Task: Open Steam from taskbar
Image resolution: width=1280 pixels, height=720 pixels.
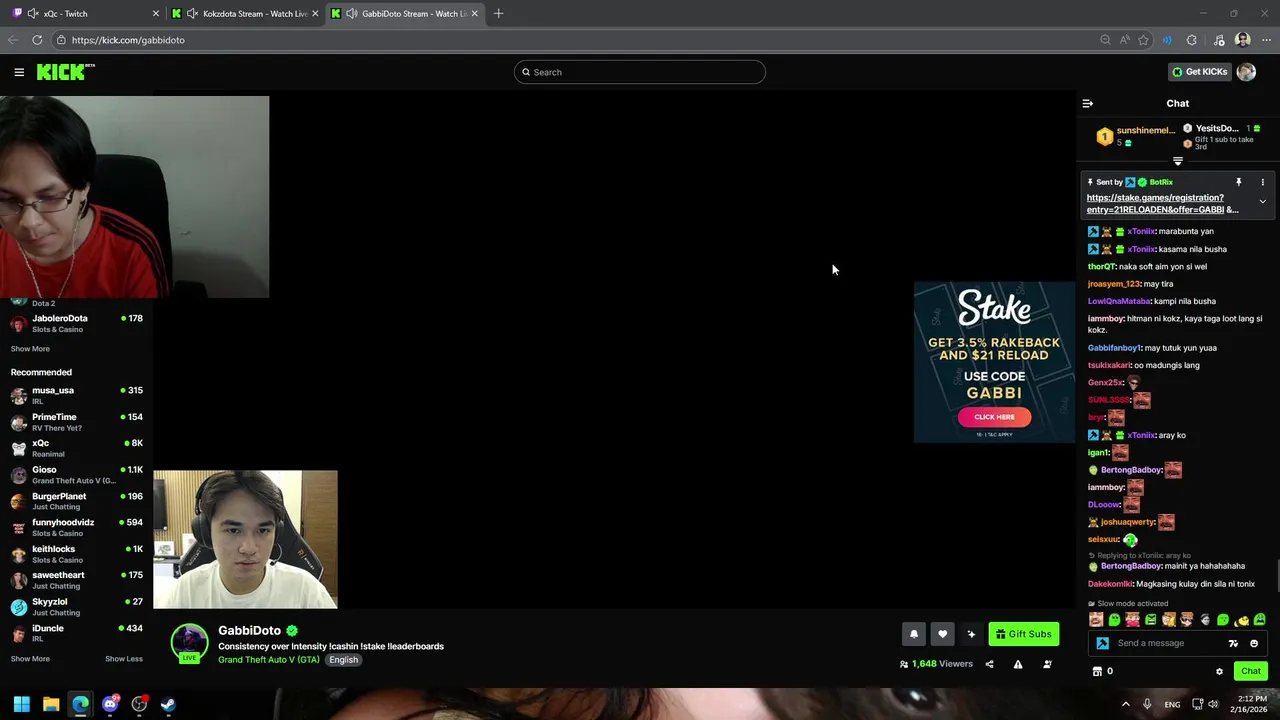Action: [x=168, y=704]
